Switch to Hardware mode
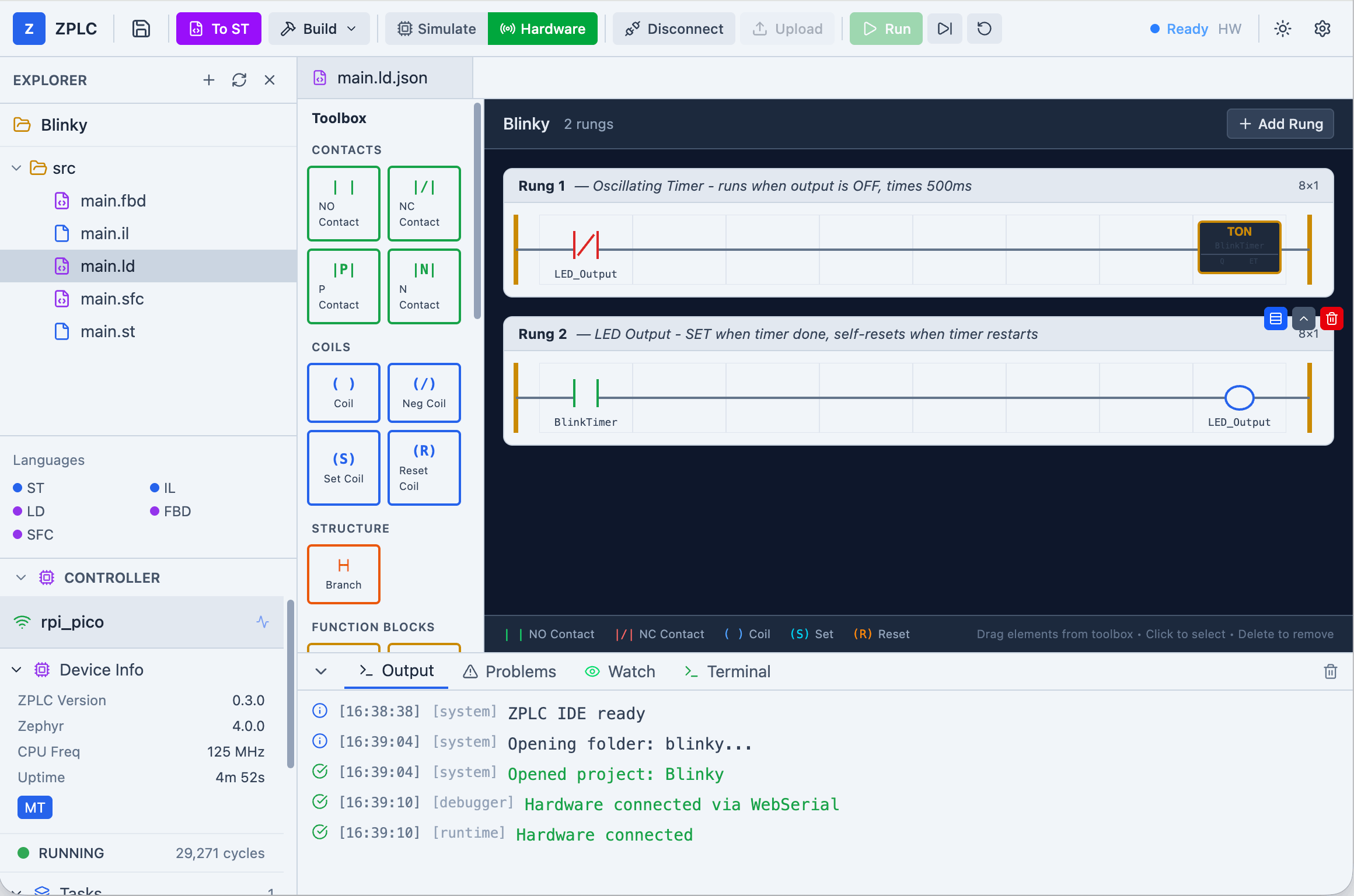The width and height of the screenshot is (1354, 896). coord(543,29)
